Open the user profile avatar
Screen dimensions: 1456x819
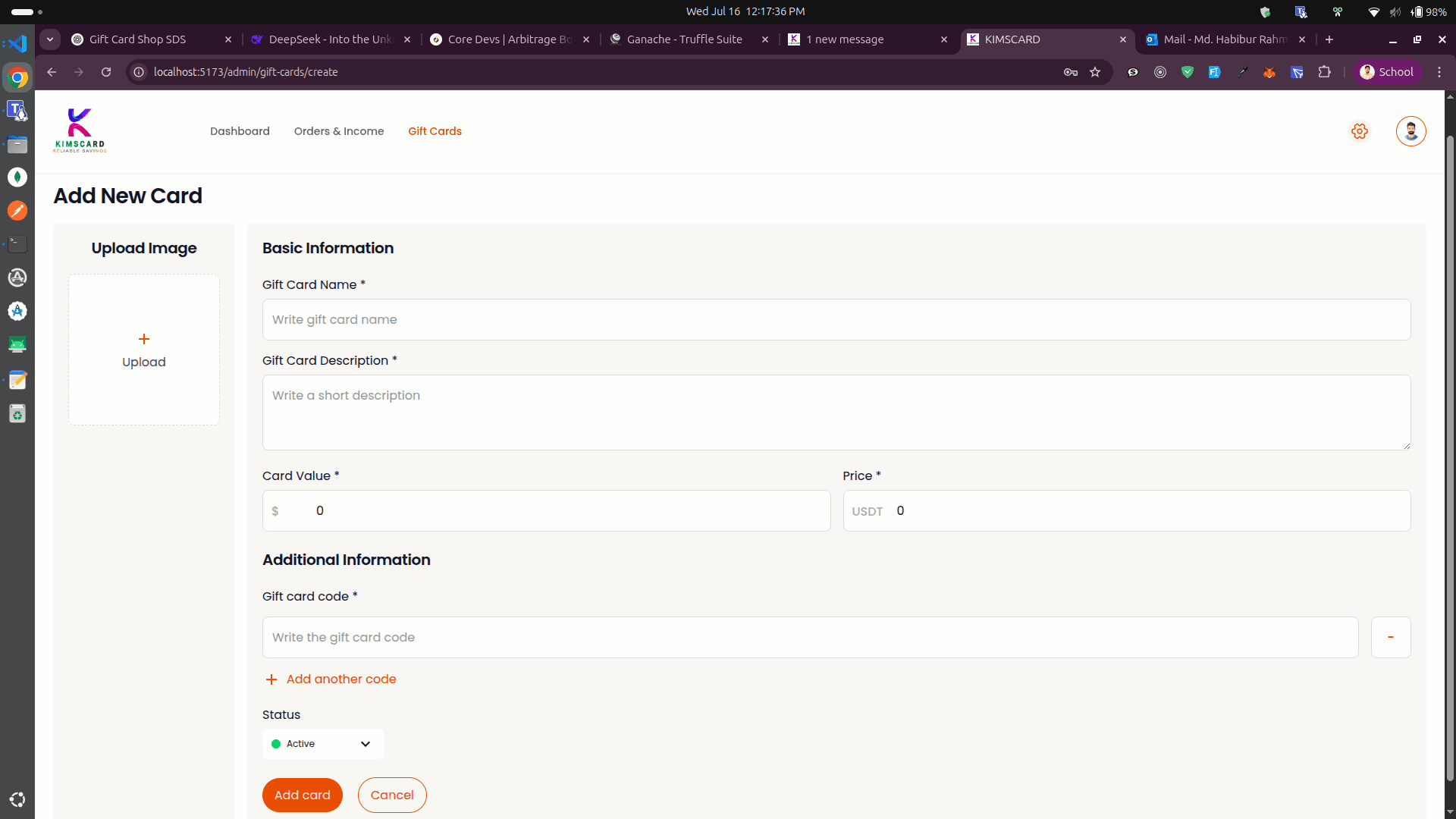click(1410, 131)
